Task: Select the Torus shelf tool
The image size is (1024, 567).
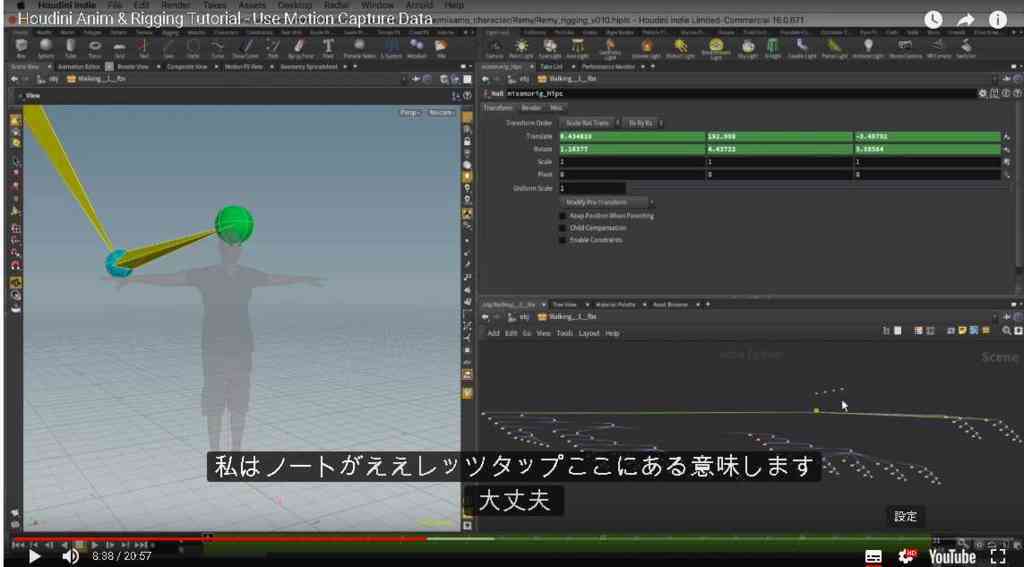Action: (x=95, y=48)
